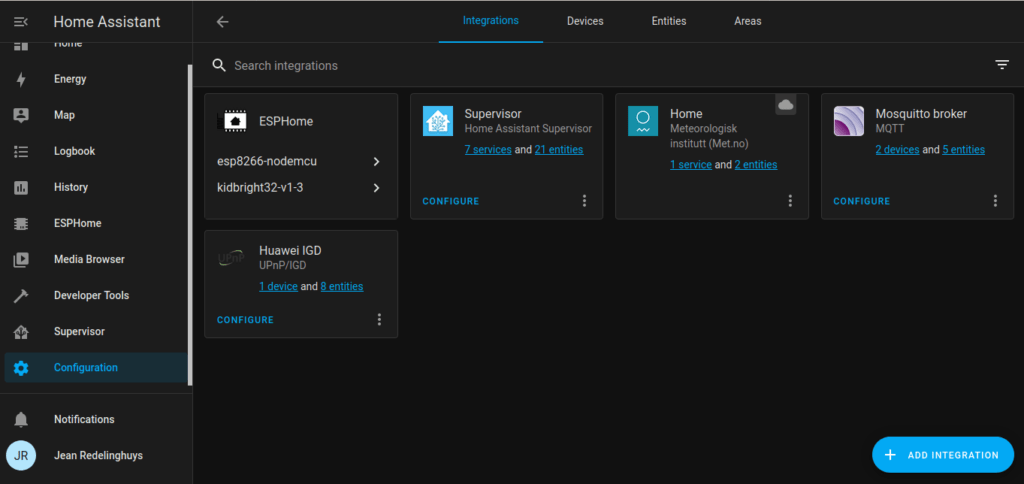Click the Media Browser play icon
This screenshot has width=1024, height=484.
coord(21,259)
